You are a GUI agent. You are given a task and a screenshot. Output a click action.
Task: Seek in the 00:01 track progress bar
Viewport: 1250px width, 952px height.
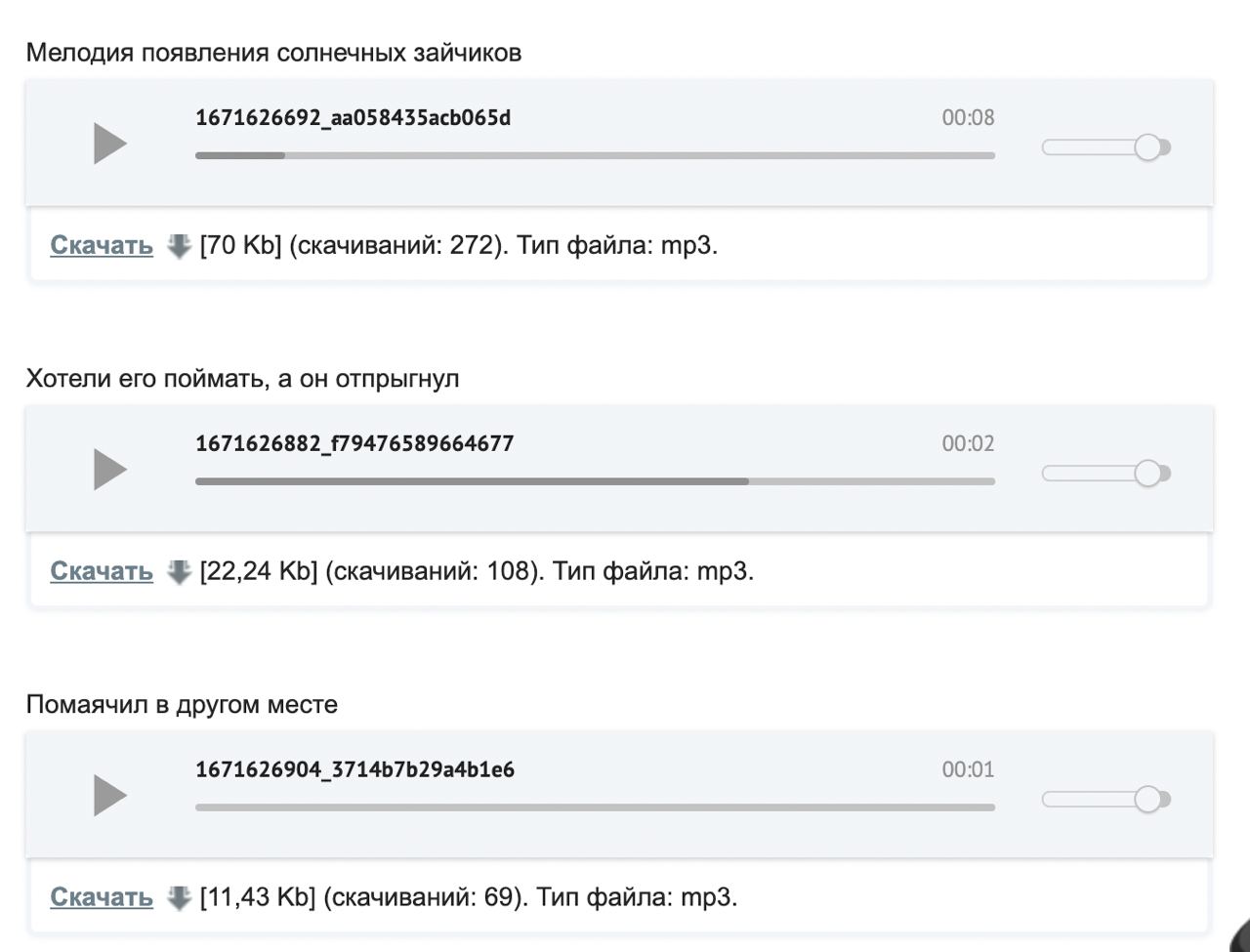pyautogui.click(x=595, y=807)
